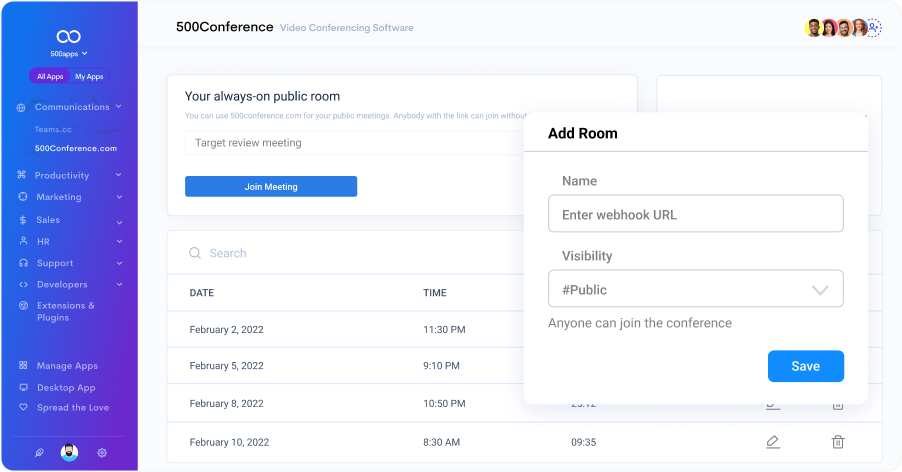Click the rocket icon at sidebar bottom

click(39, 453)
